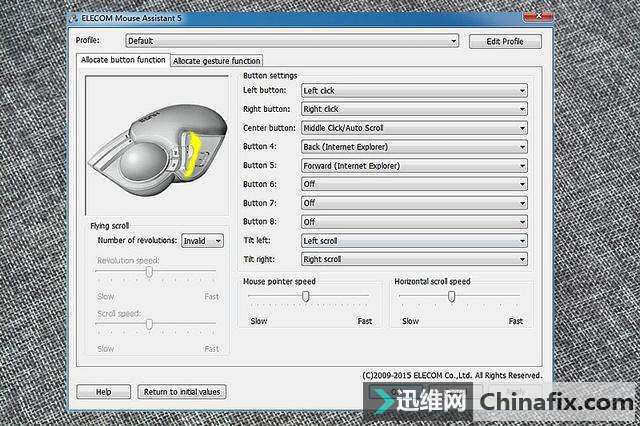Expand the Button 5 function dropdown
The width and height of the screenshot is (640, 426).
point(414,166)
